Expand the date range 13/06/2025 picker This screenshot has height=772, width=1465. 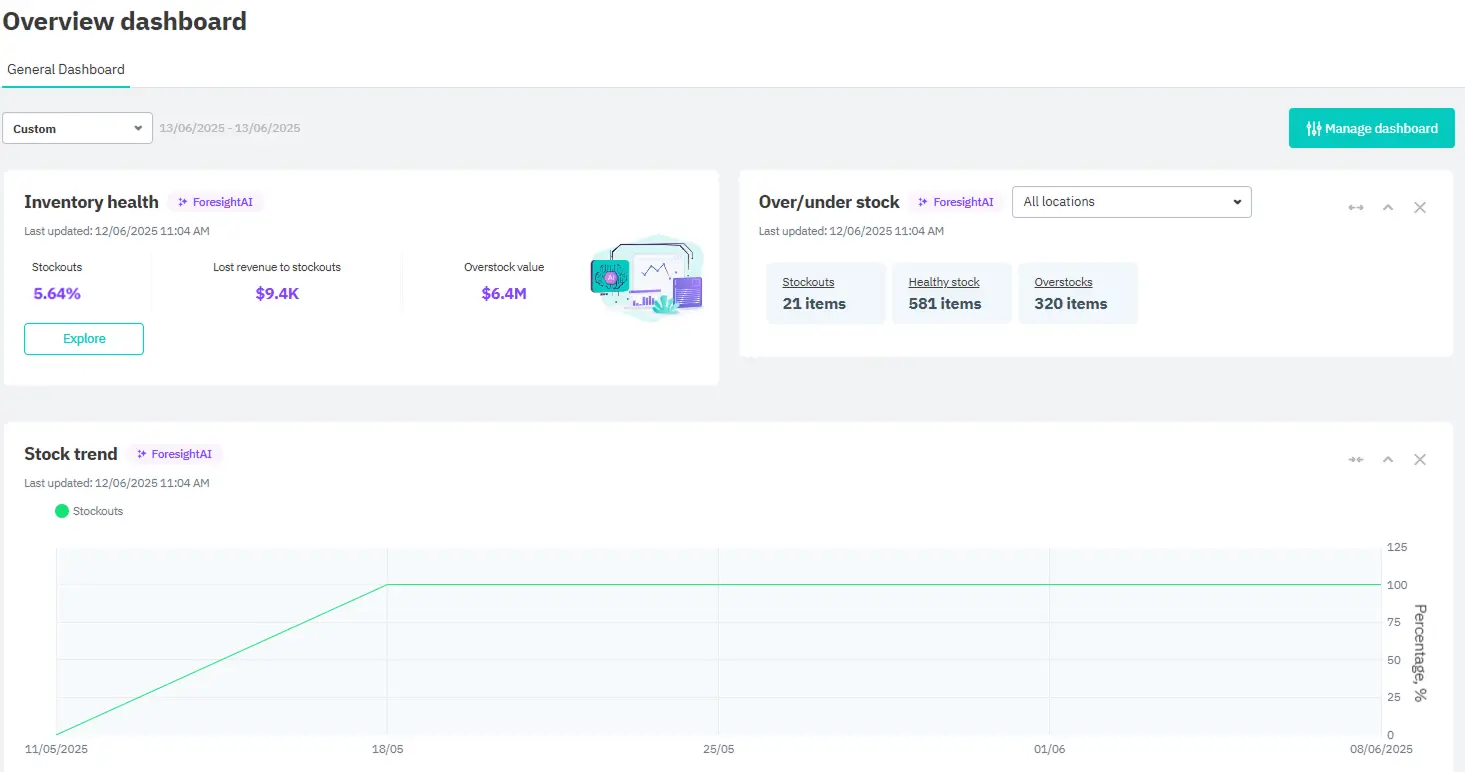229,128
